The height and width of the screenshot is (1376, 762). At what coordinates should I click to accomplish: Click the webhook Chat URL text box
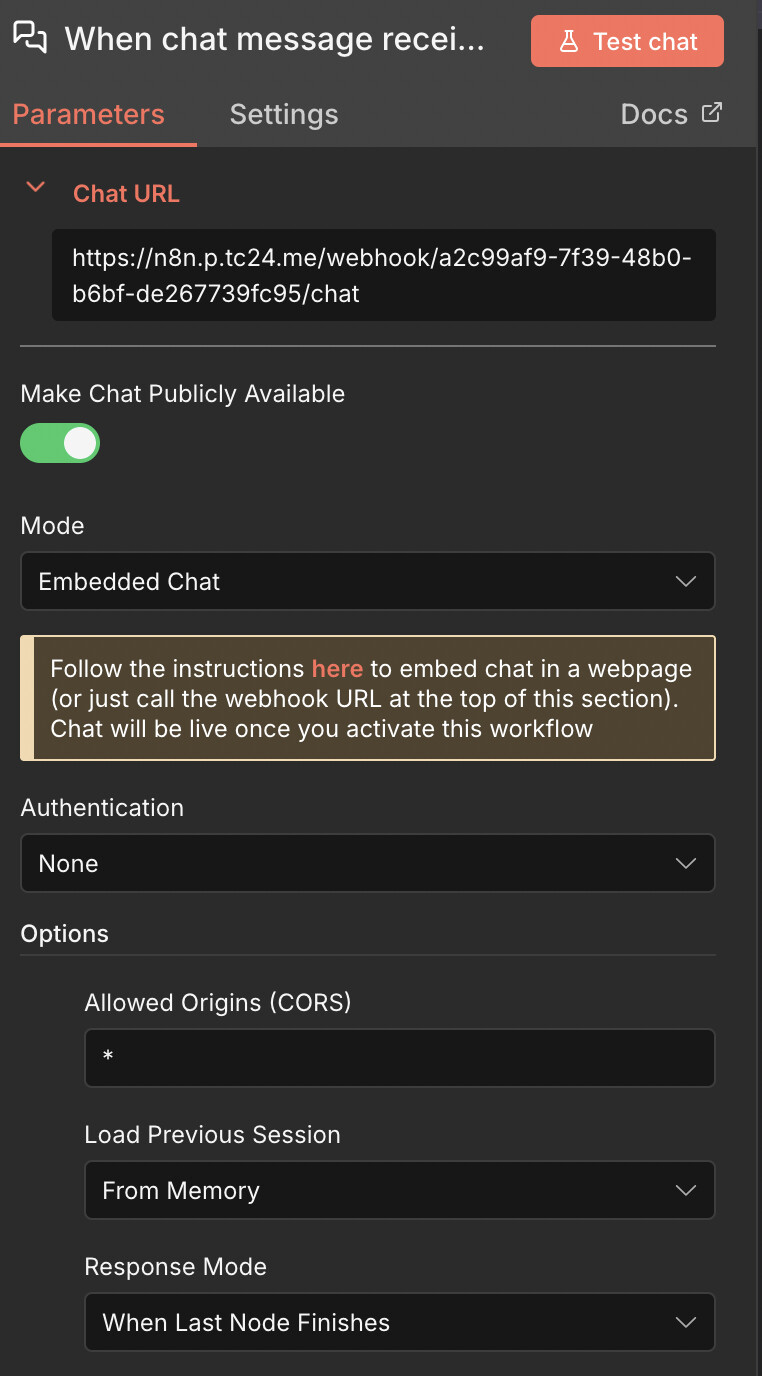click(383, 275)
